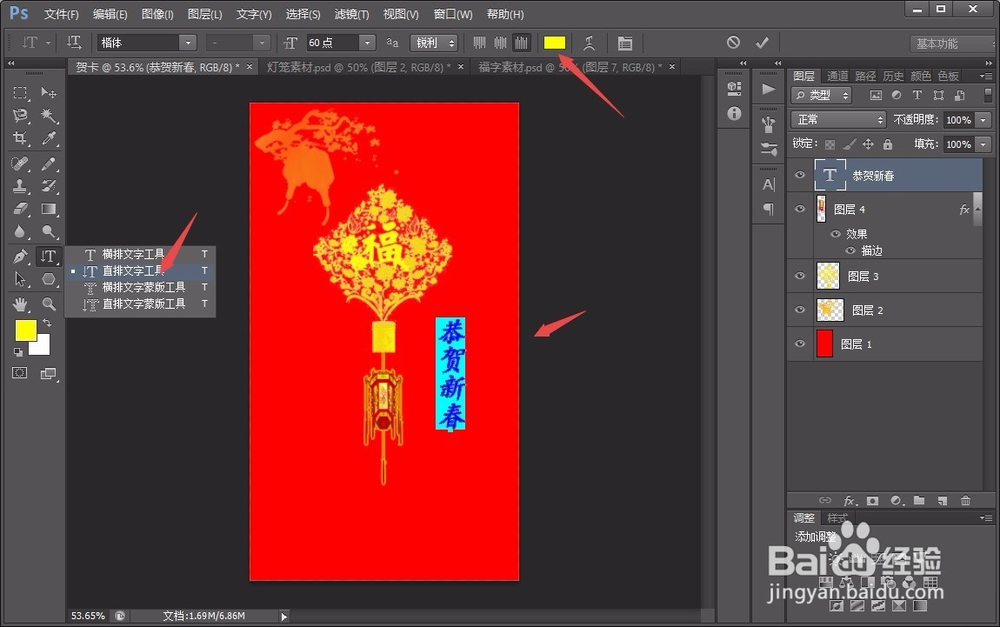
Task: Open the 填充 fill slider arrow
Action: (984, 144)
